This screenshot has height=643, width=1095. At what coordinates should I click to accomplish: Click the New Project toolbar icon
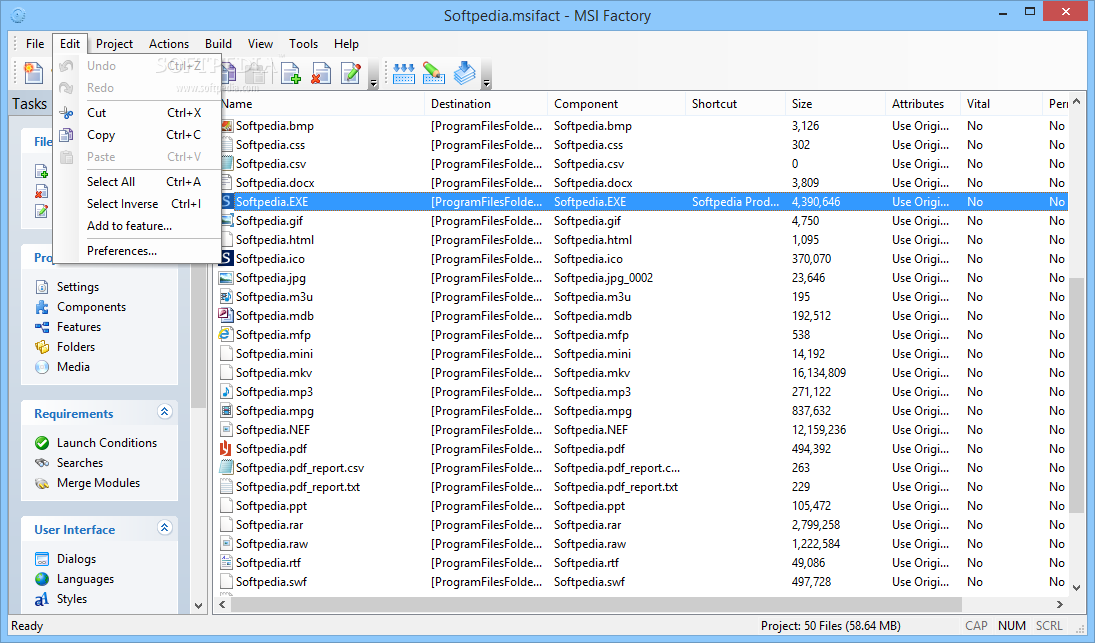click(33, 73)
